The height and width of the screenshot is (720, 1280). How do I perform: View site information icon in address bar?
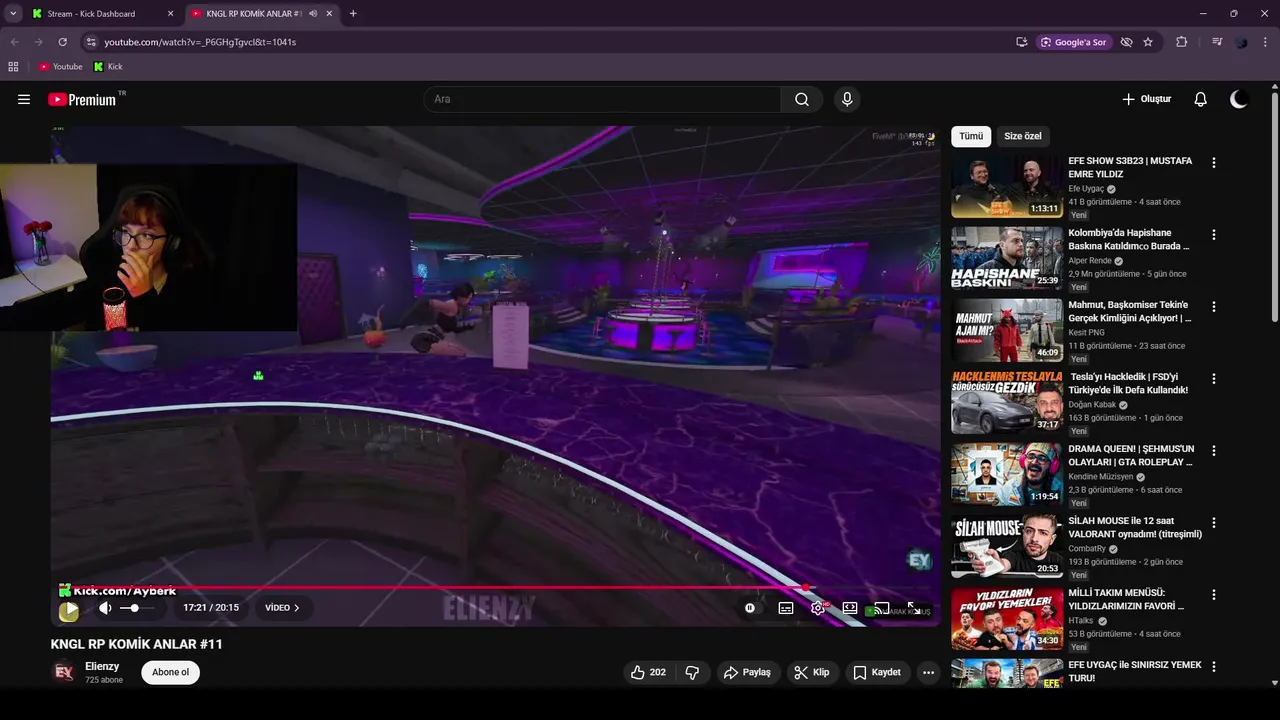pos(91,42)
